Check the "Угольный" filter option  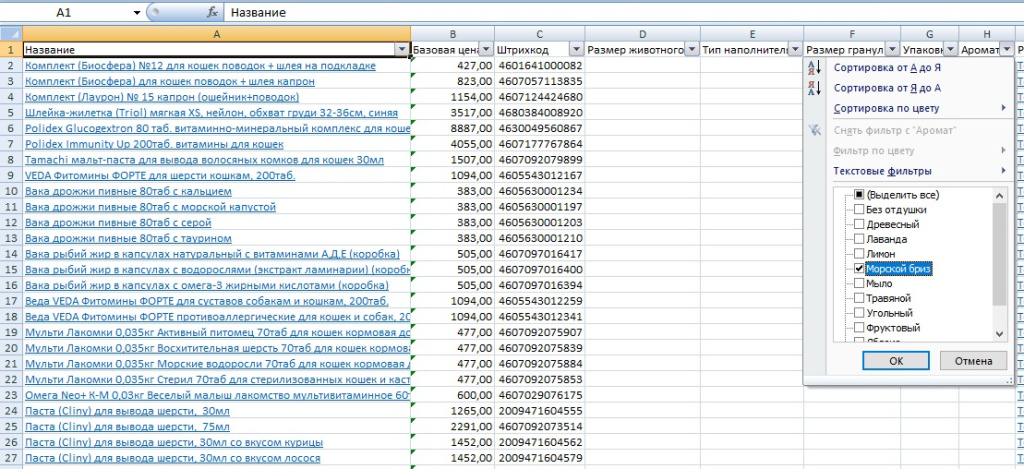click(859, 313)
